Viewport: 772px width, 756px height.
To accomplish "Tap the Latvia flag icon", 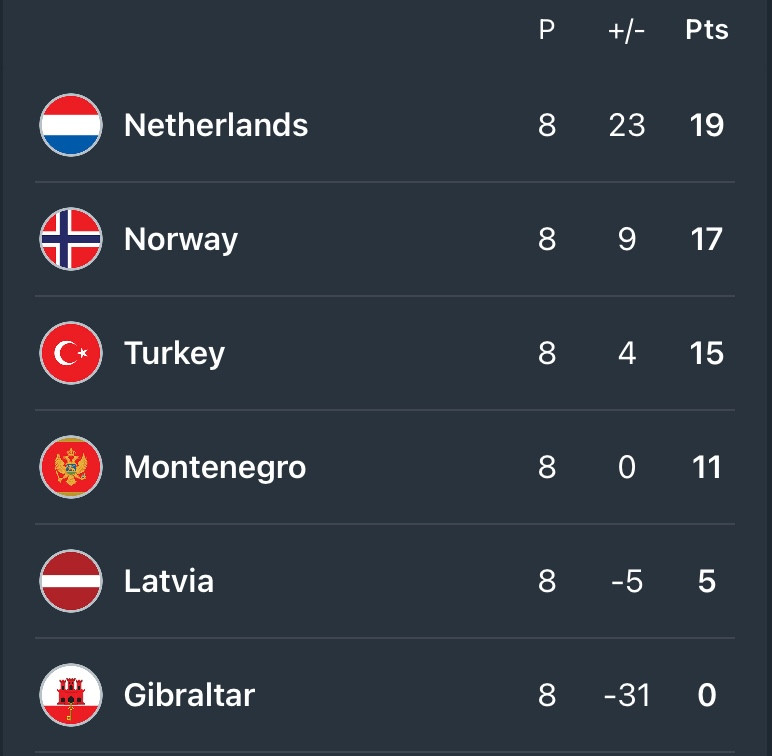I will [x=71, y=581].
